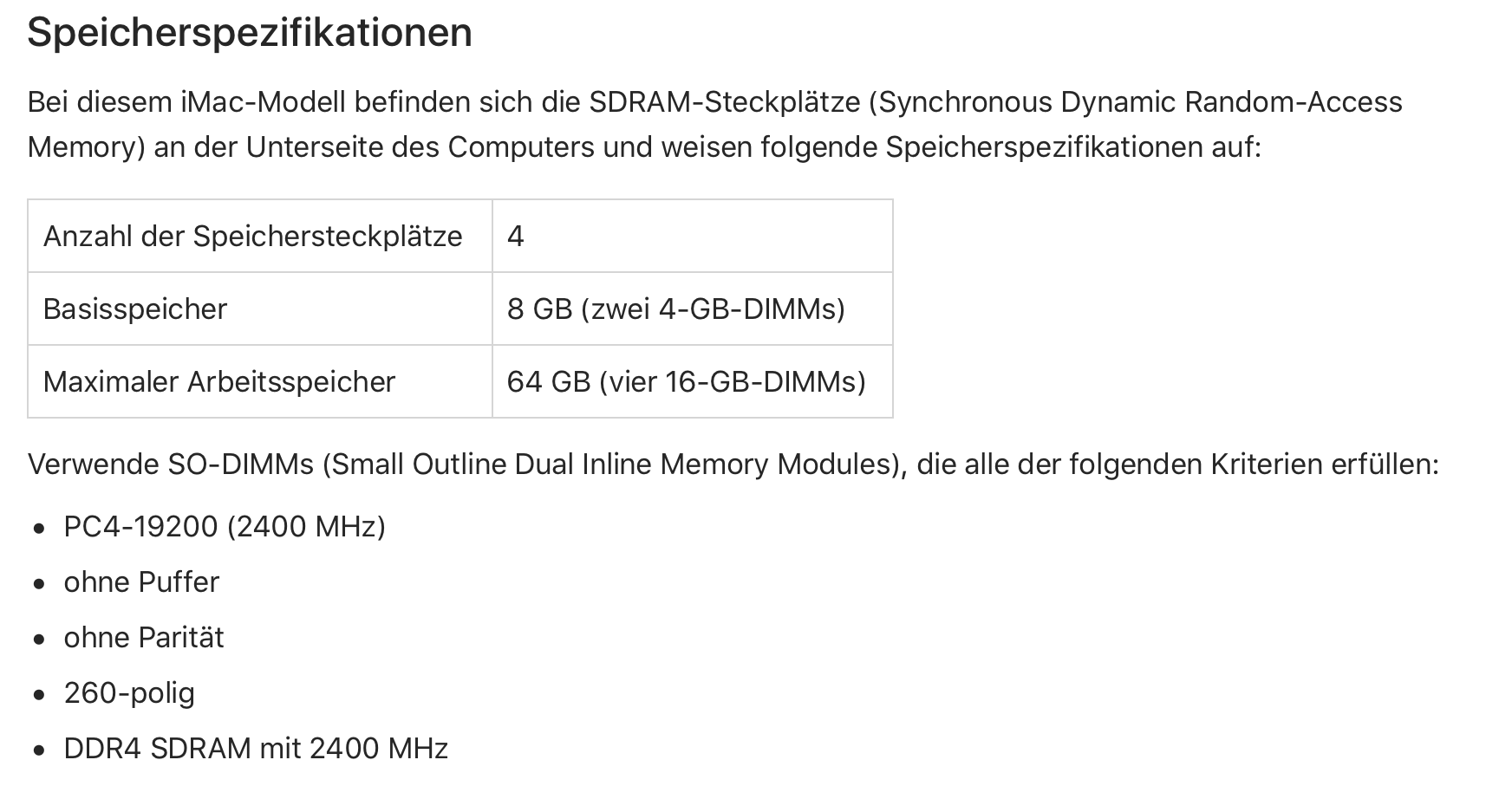This screenshot has height=799, width=1512.
Task: Click the DDR4 SDRAM mit 2400 MHz bullet
Action: [256, 749]
